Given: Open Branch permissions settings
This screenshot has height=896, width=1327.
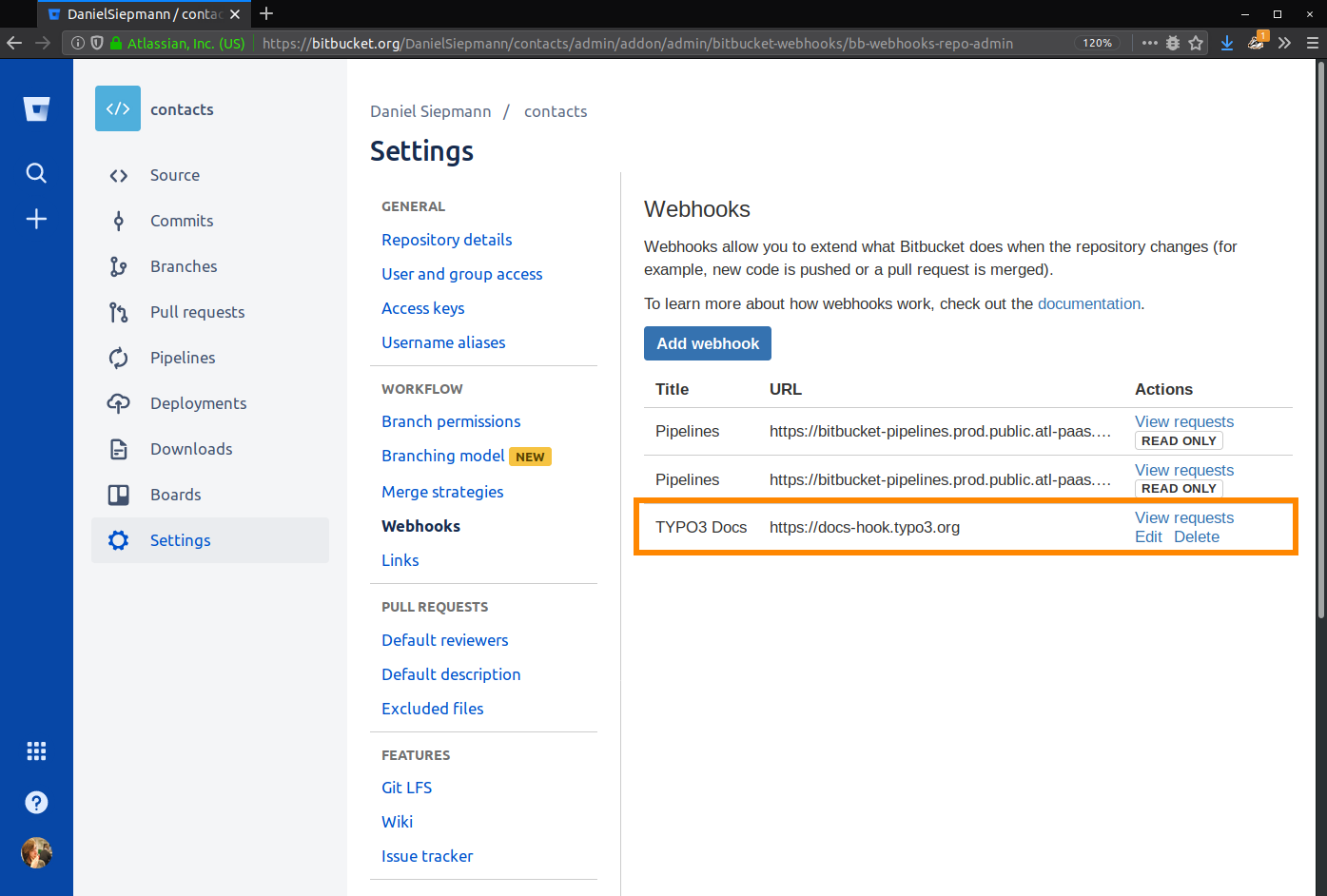Looking at the screenshot, I should pos(451,421).
